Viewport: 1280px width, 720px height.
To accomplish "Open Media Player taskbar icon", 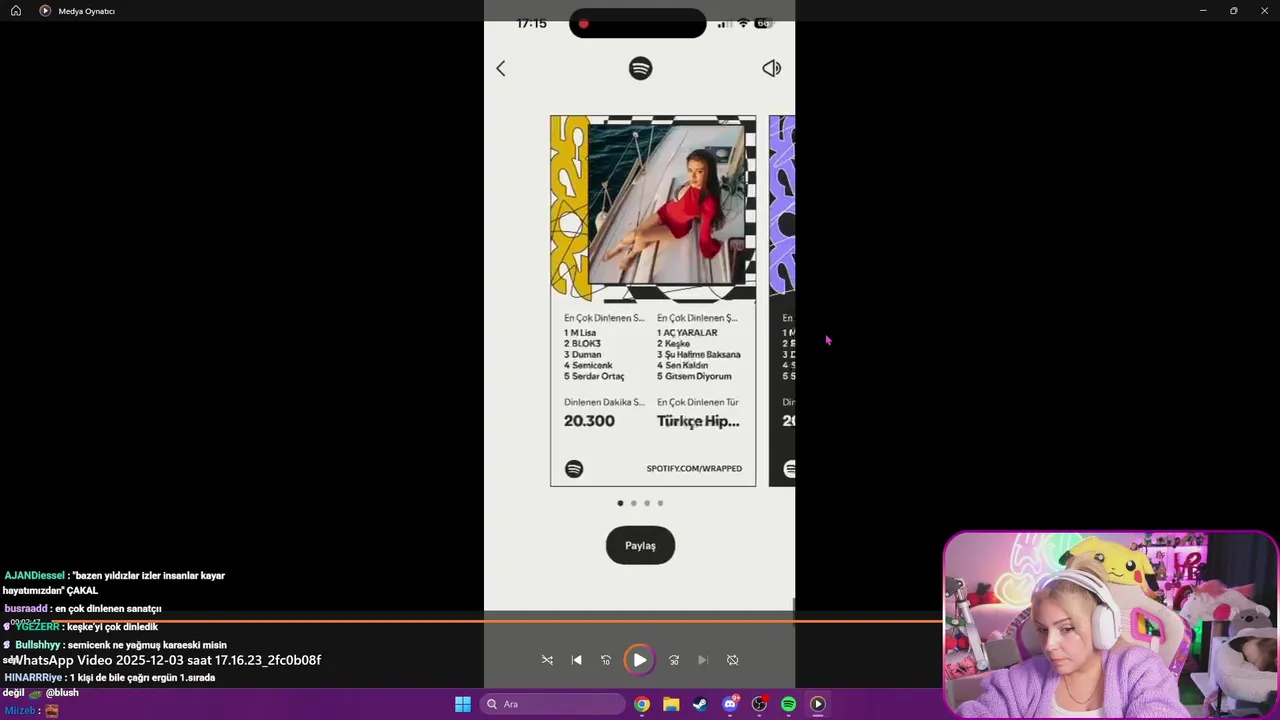I will tap(817, 704).
